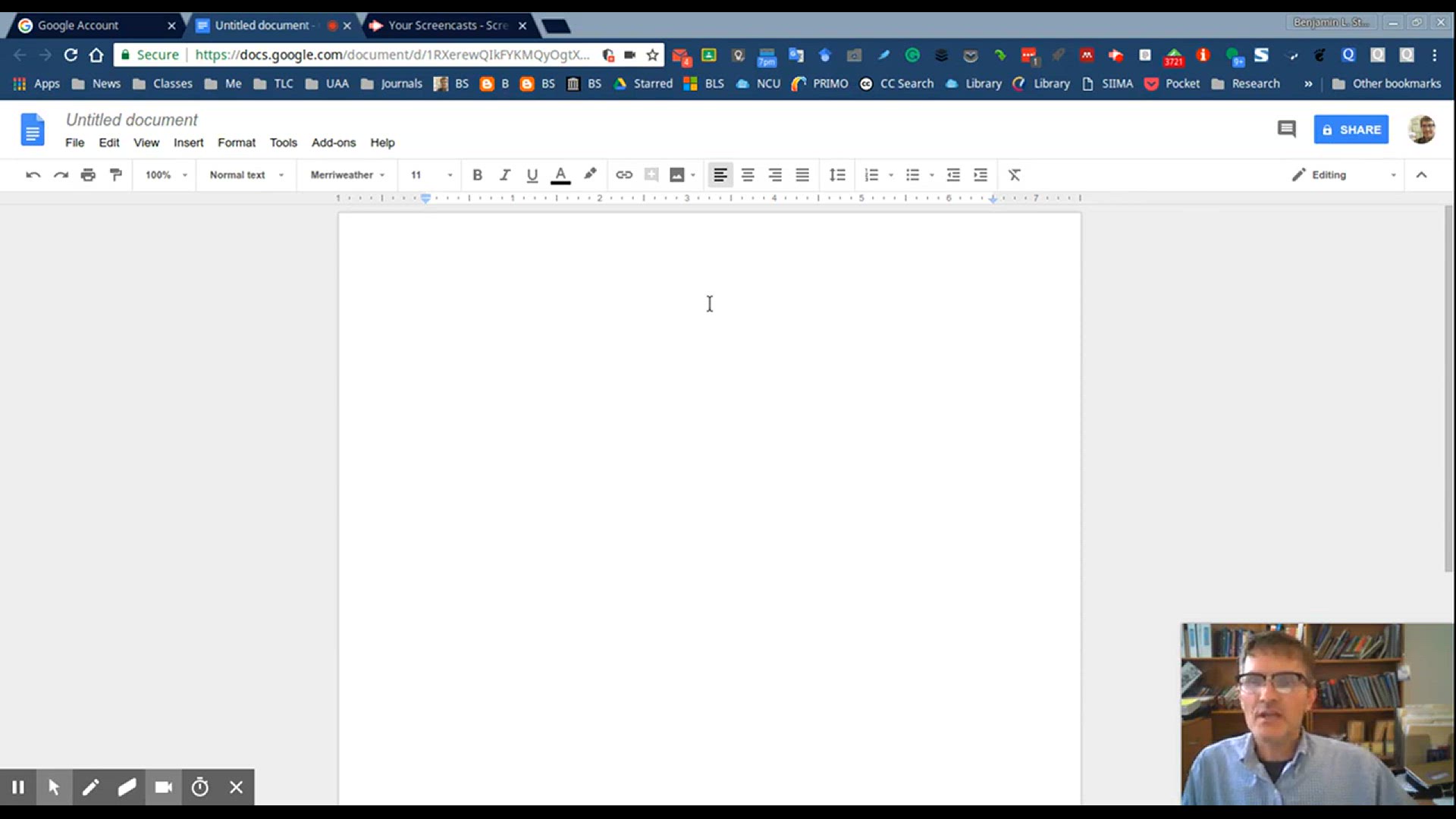Click the Underline formatting icon
The width and height of the screenshot is (1456, 819).
click(531, 175)
